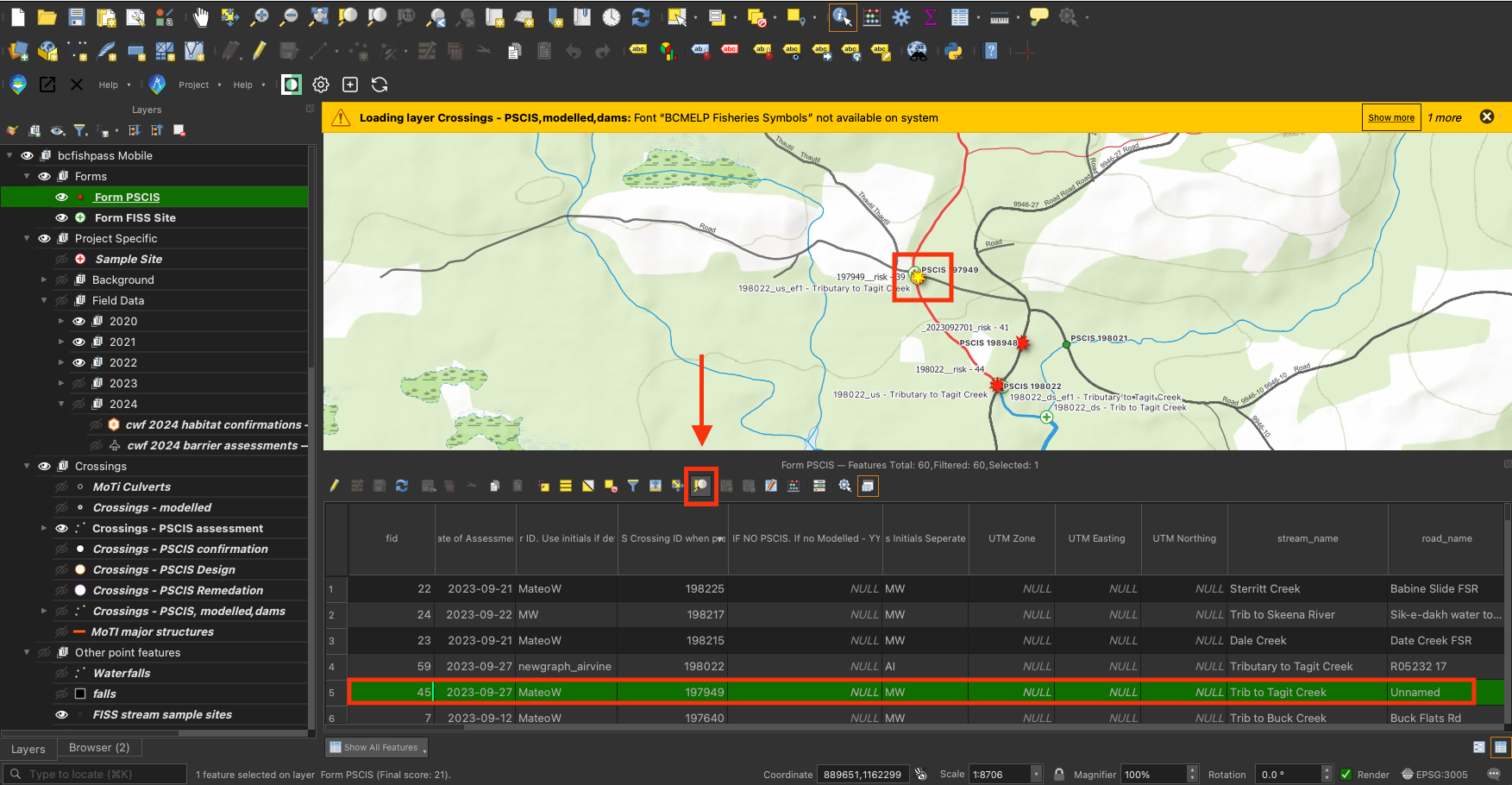The width and height of the screenshot is (1512, 785).
Task: Click the Type to locate search field
Action: pyautogui.click(x=95, y=774)
